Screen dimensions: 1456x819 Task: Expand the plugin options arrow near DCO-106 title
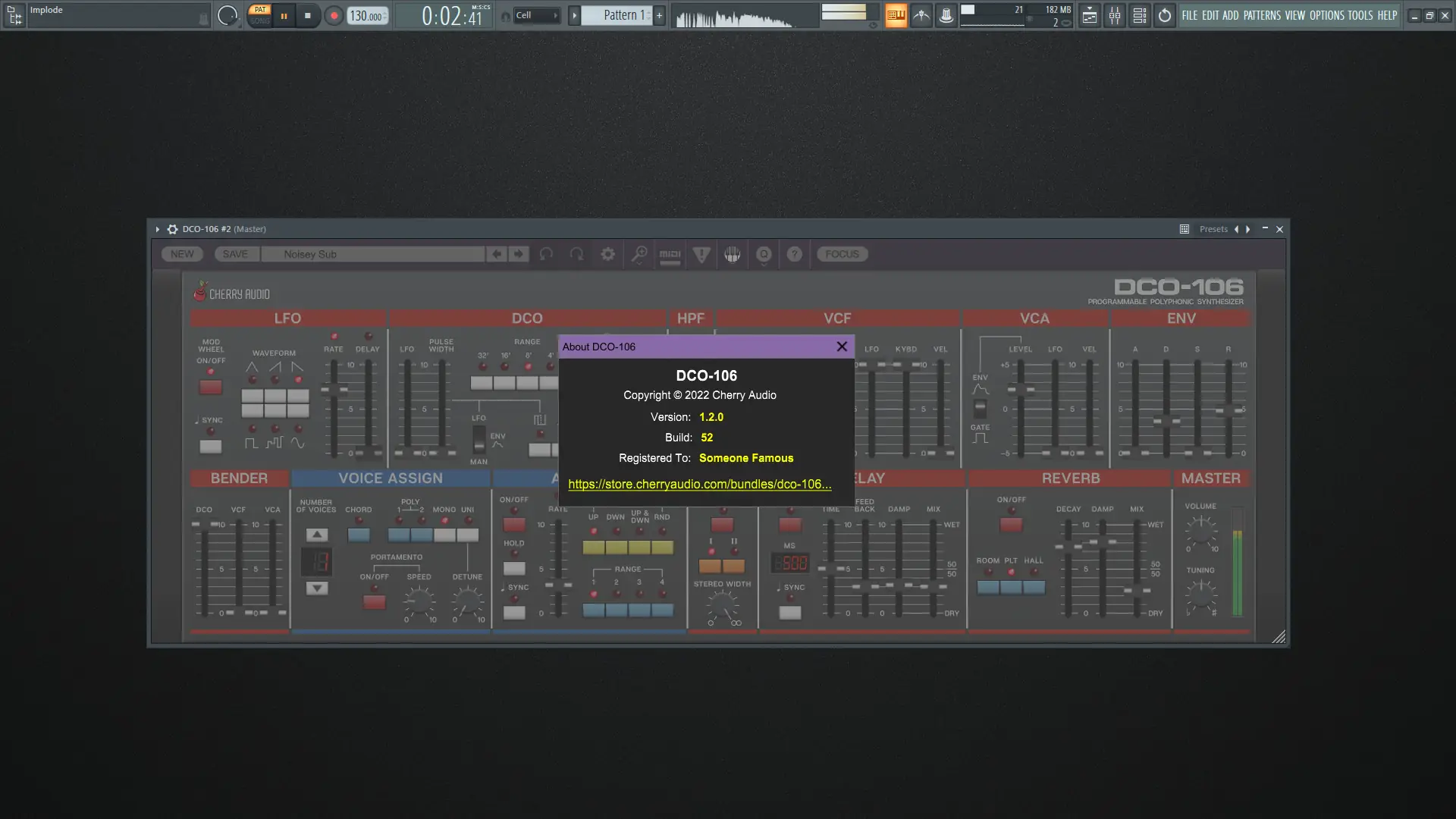157,228
